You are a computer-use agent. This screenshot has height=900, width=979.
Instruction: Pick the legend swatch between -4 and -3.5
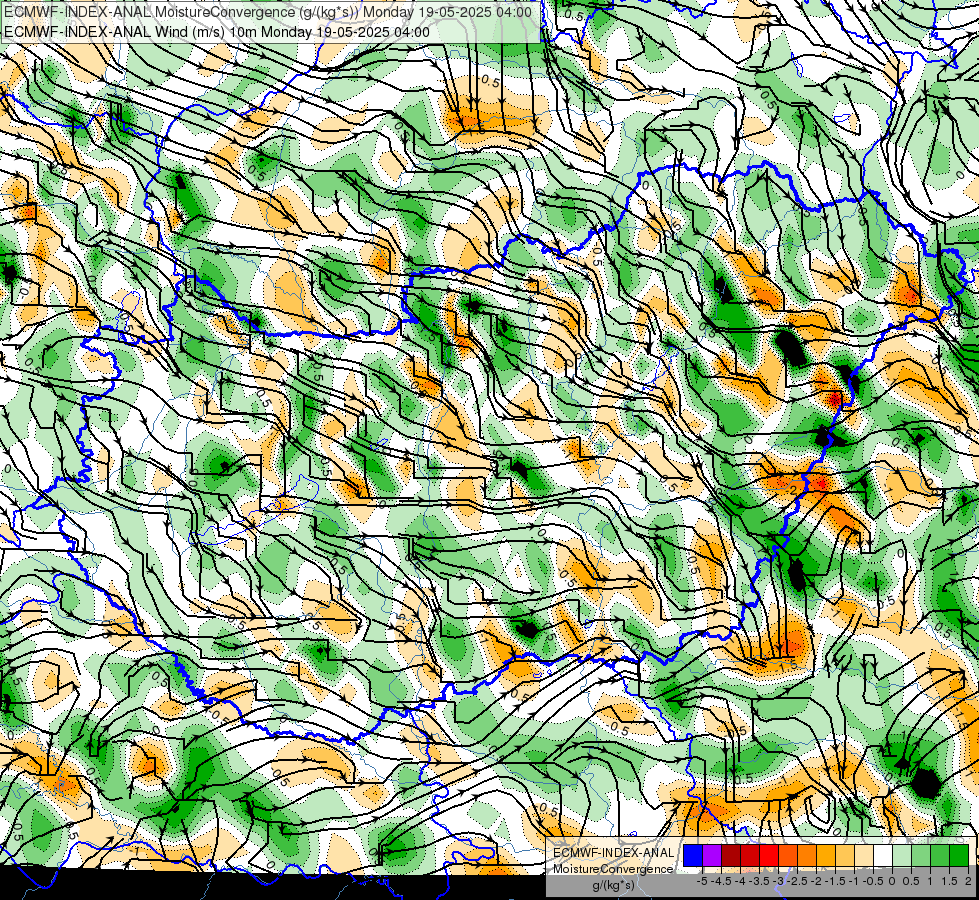[750, 856]
